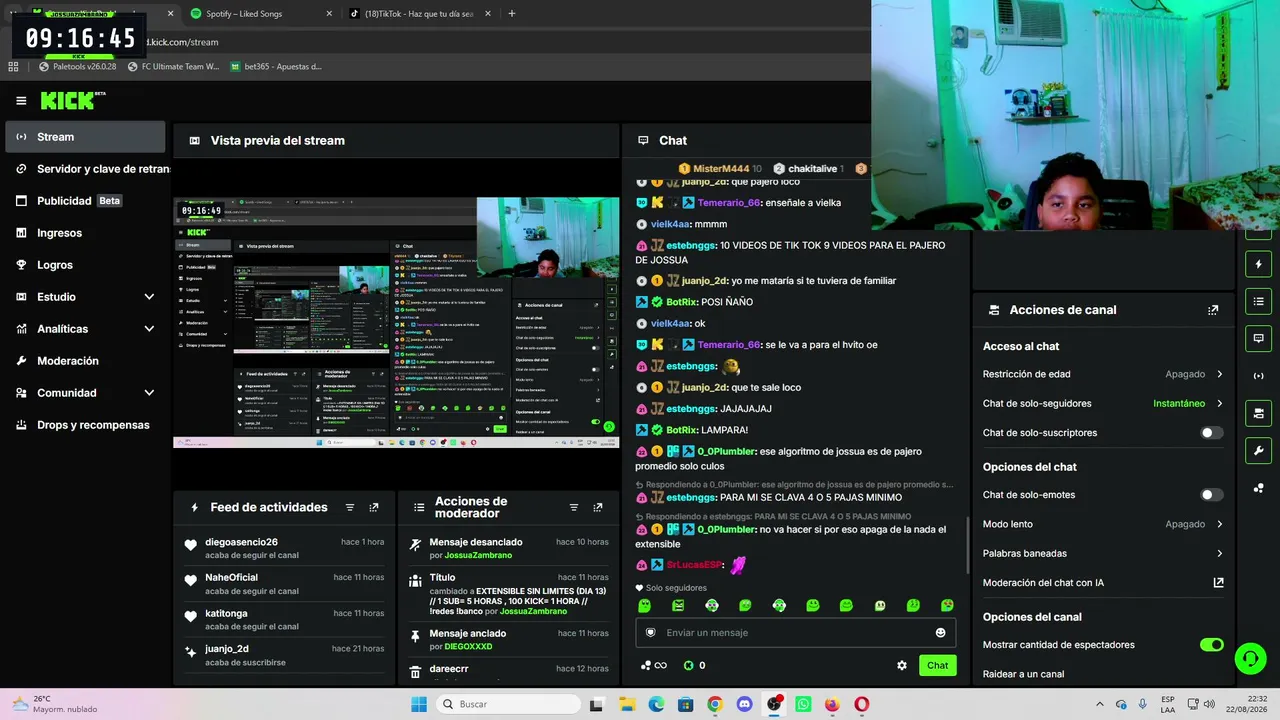Go to Stream in the sidebar

[85, 137]
